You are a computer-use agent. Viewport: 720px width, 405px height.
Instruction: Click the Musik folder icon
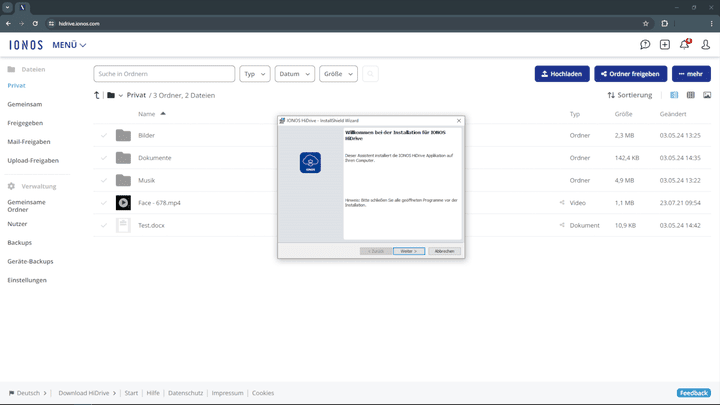point(123,180)
